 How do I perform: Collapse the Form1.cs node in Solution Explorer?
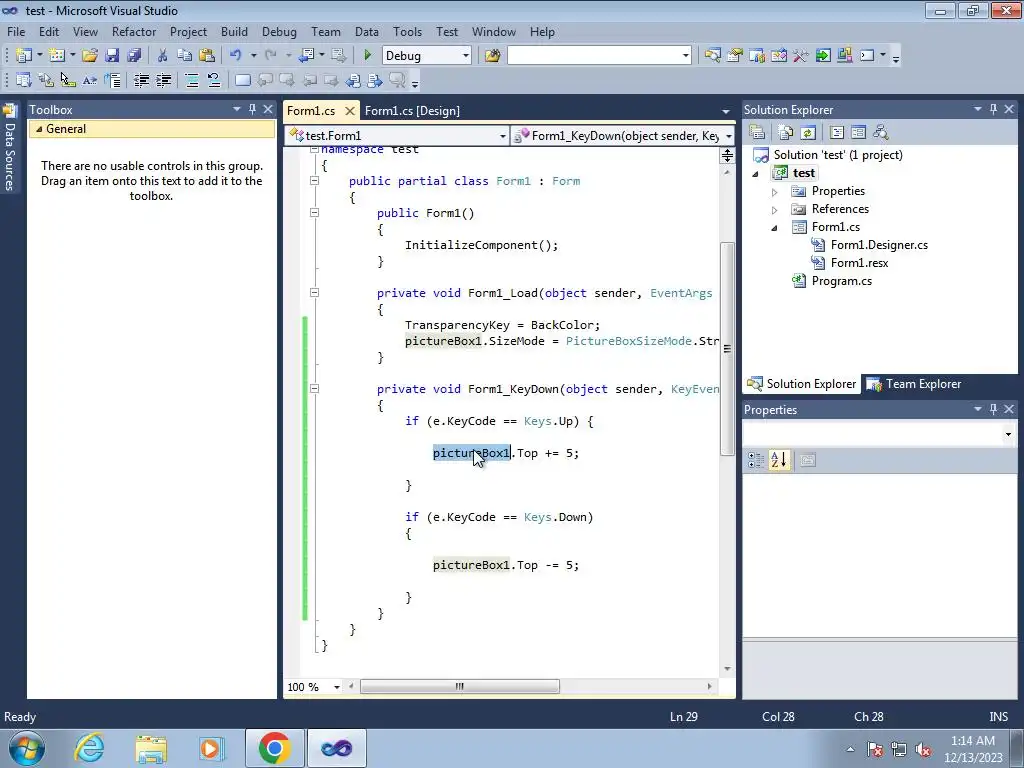coord(775,228)
